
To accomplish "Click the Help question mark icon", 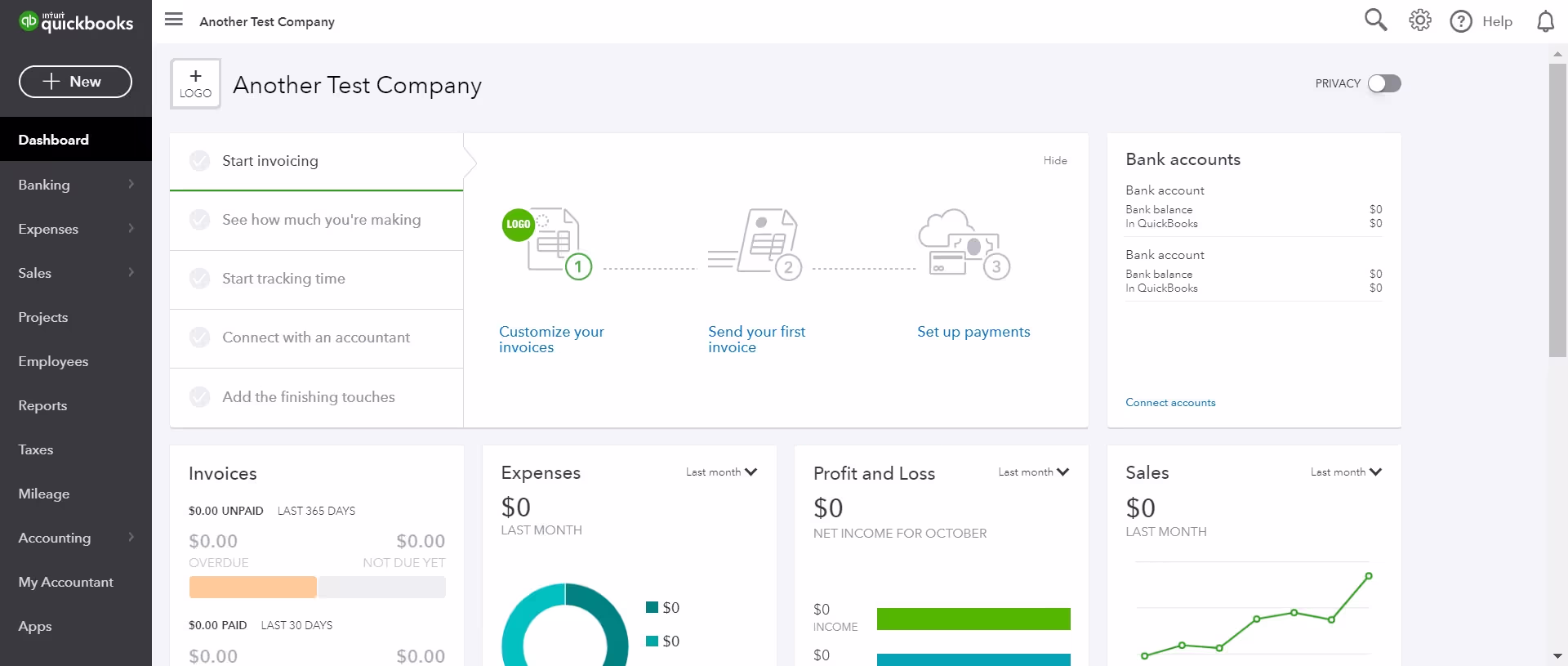I will tap(1461, 21).
